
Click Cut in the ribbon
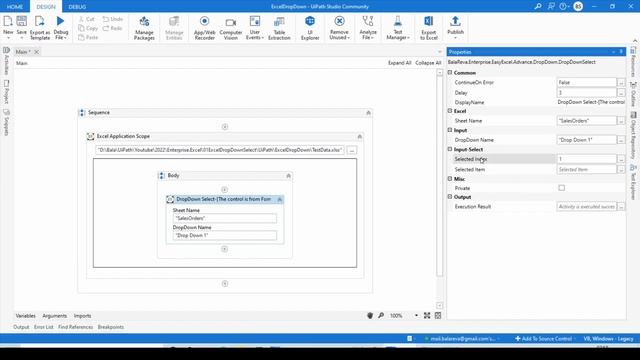coord(87,19)
